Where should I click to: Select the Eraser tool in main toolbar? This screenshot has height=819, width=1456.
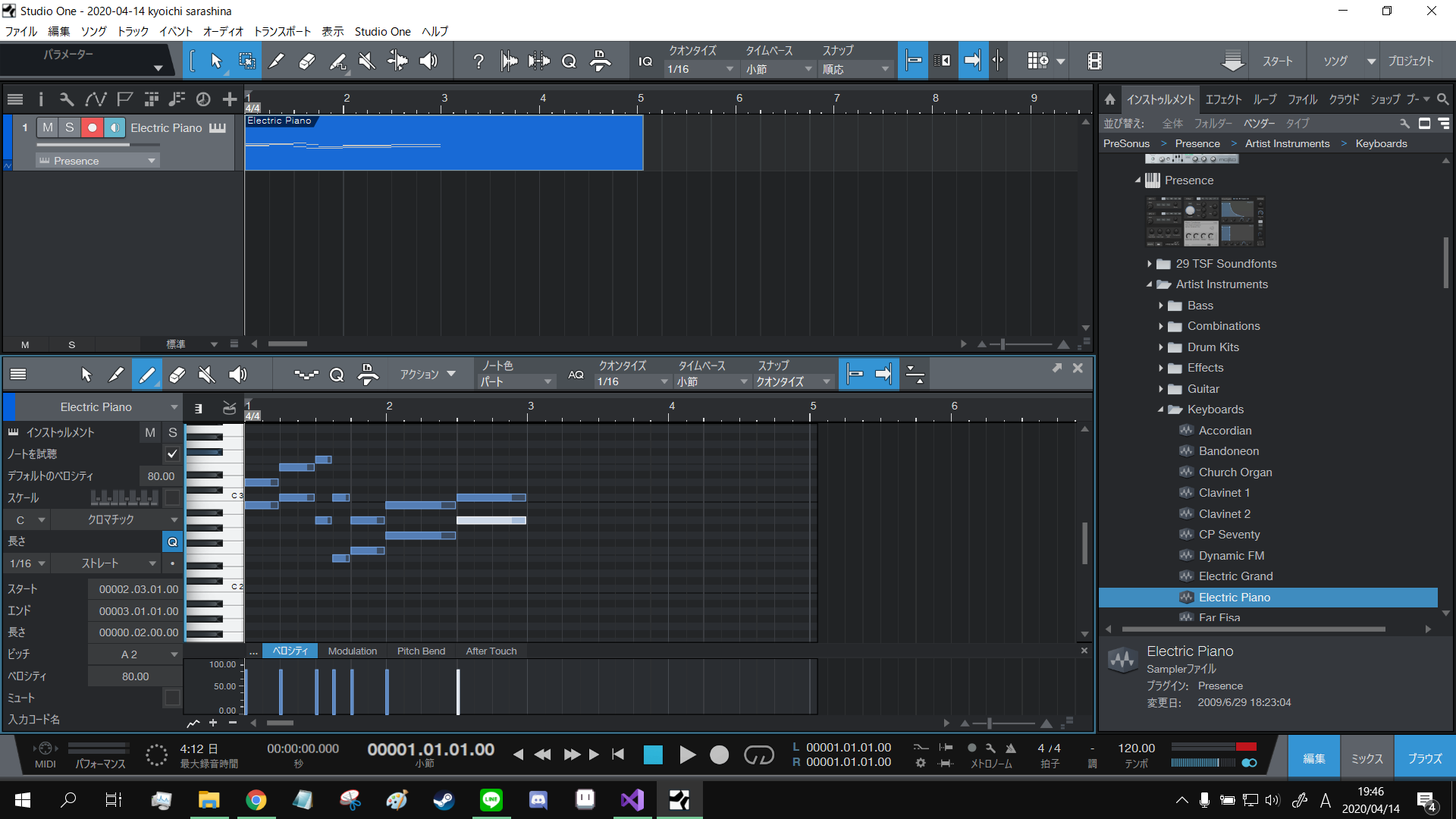[307, 61]
